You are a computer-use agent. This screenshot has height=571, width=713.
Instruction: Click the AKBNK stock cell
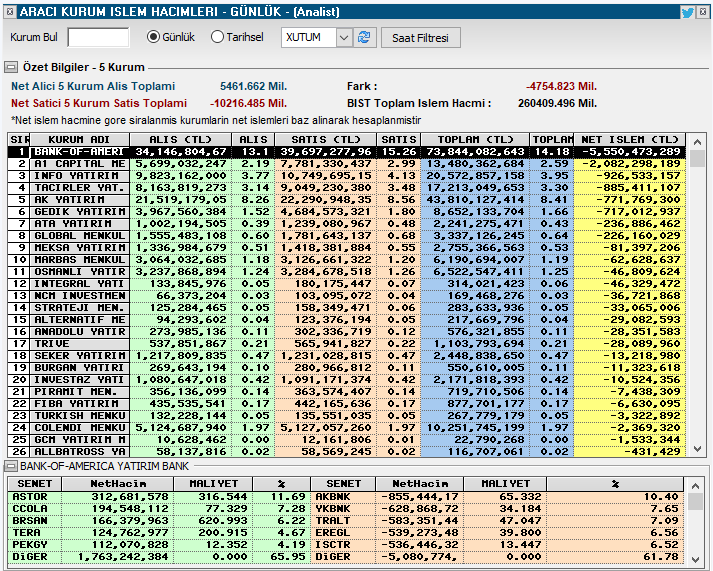(343, 497)
